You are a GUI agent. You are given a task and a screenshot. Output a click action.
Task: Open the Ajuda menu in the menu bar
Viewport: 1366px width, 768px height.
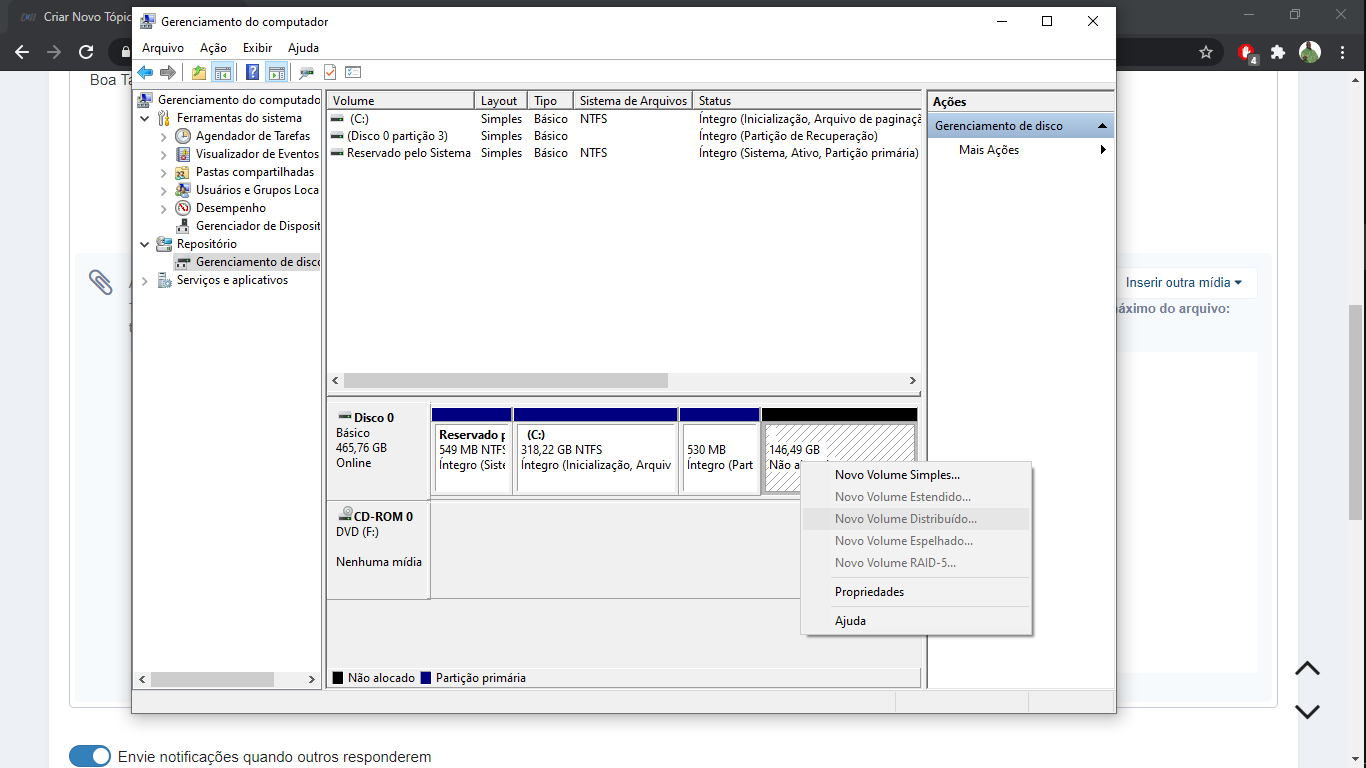(x=303, y=48)
